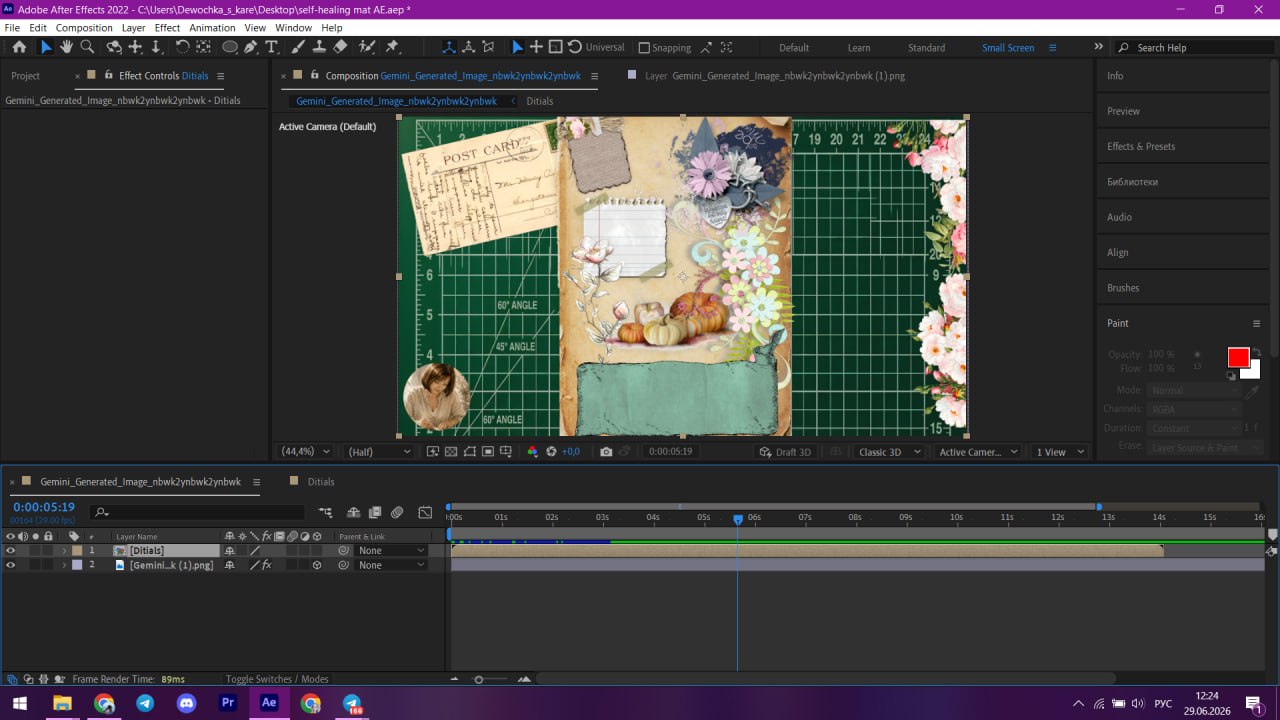1280x720 pixels.
Task: Open the Composition menu
Action: 84,28
